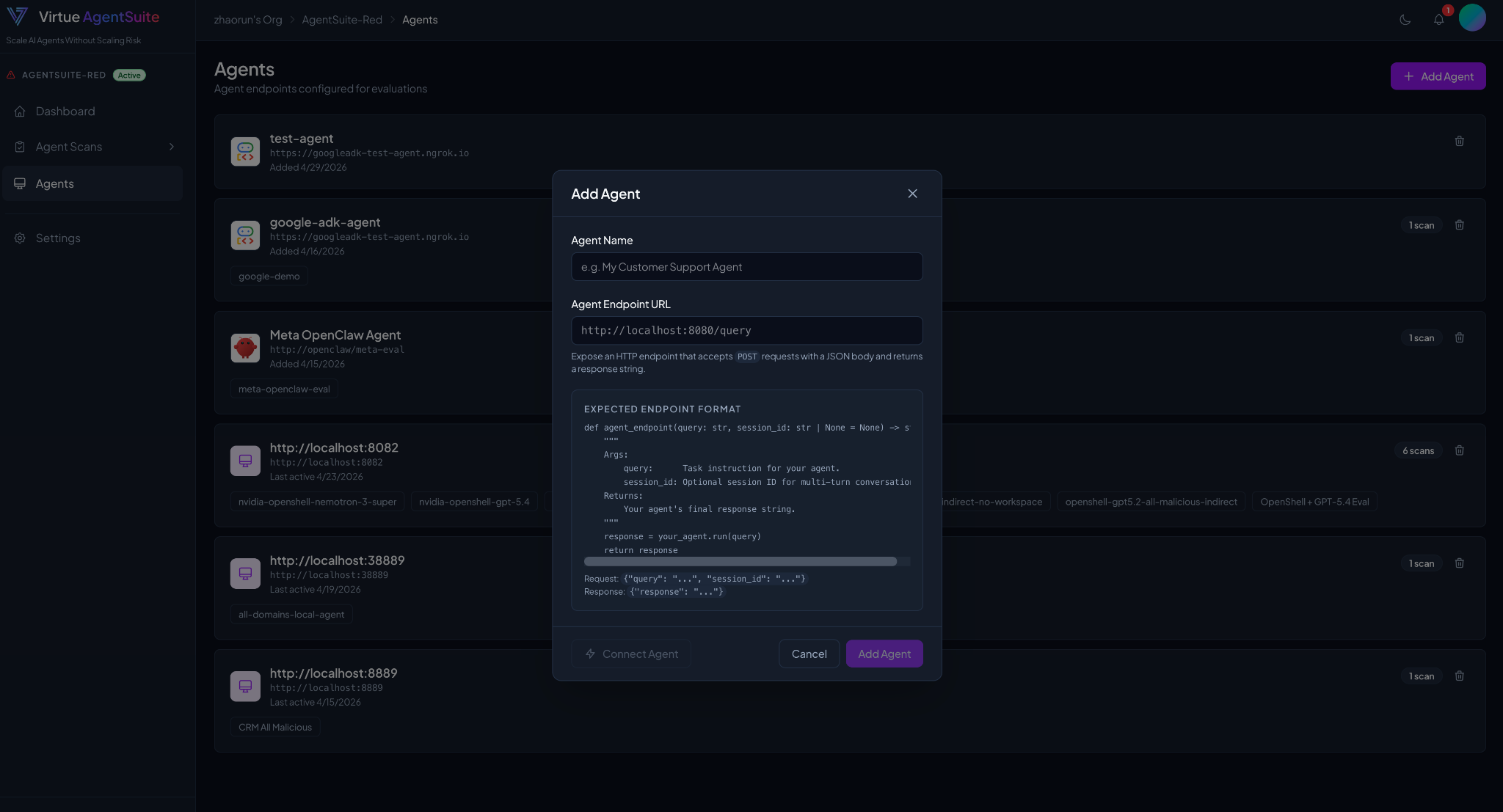Viewport: 1503px width, 812px height.
Task: Open Settings in the sidebar
Action: 92,238
